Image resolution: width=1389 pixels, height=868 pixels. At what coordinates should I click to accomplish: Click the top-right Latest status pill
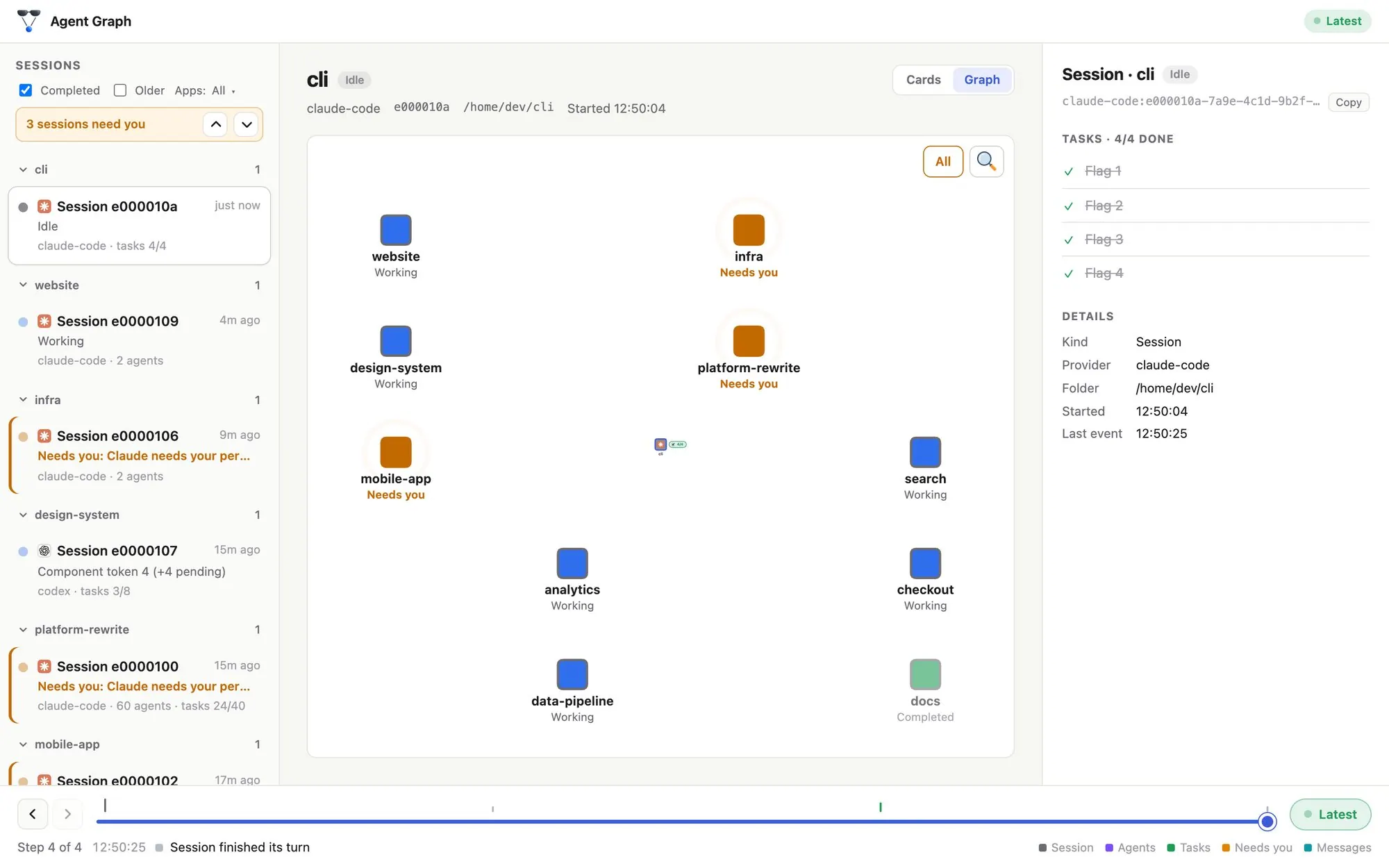tap(1337, 21)
